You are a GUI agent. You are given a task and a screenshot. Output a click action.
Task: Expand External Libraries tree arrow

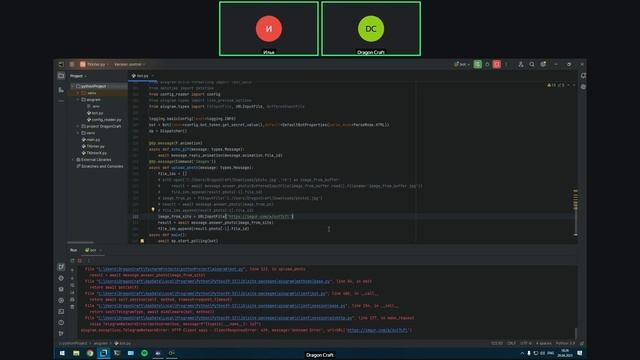(73, 160)
